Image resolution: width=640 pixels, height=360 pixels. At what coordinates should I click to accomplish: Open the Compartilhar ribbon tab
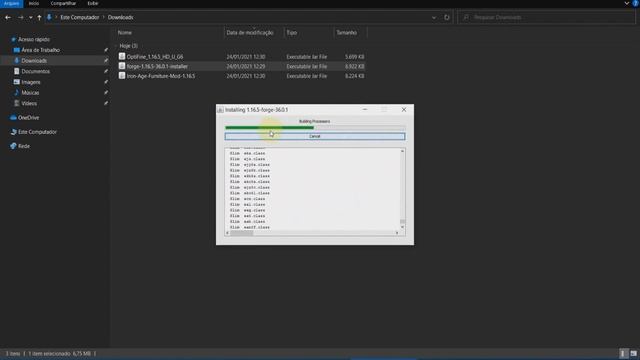(63, 3)
